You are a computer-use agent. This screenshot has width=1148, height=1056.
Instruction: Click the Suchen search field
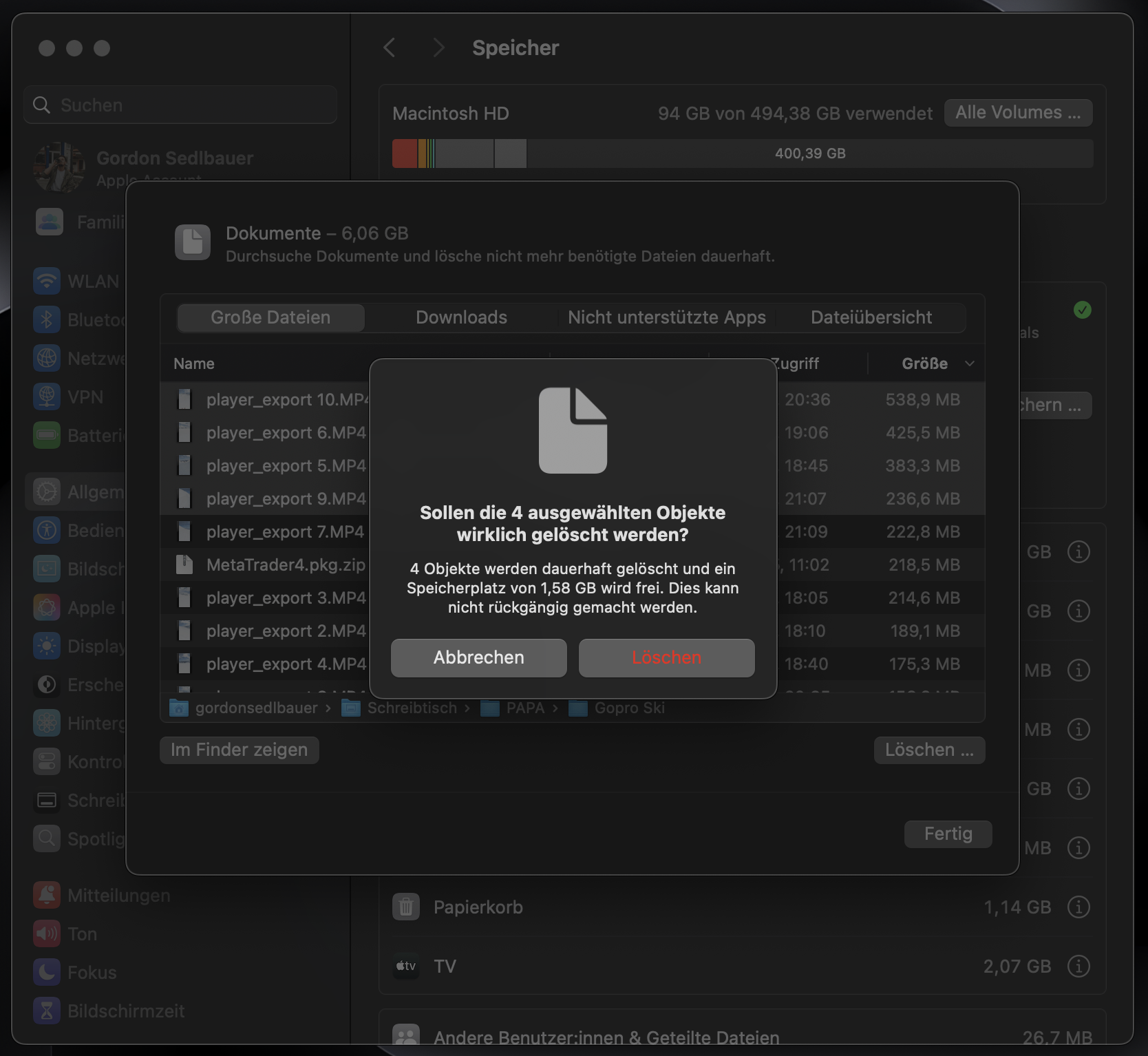pyautogui.click(x=180, y=105)
